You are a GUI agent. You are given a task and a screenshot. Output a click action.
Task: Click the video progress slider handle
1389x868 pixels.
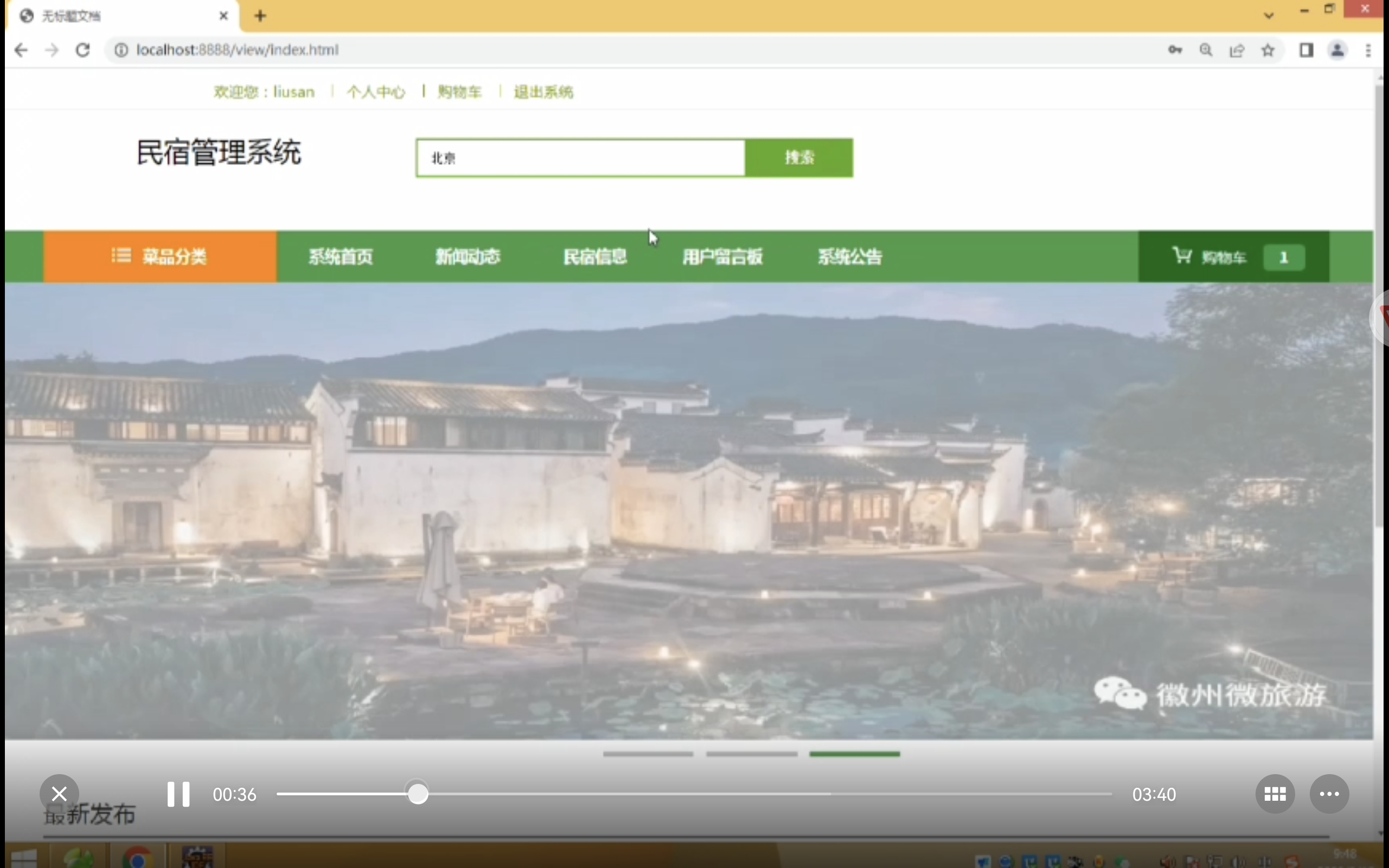418,794
